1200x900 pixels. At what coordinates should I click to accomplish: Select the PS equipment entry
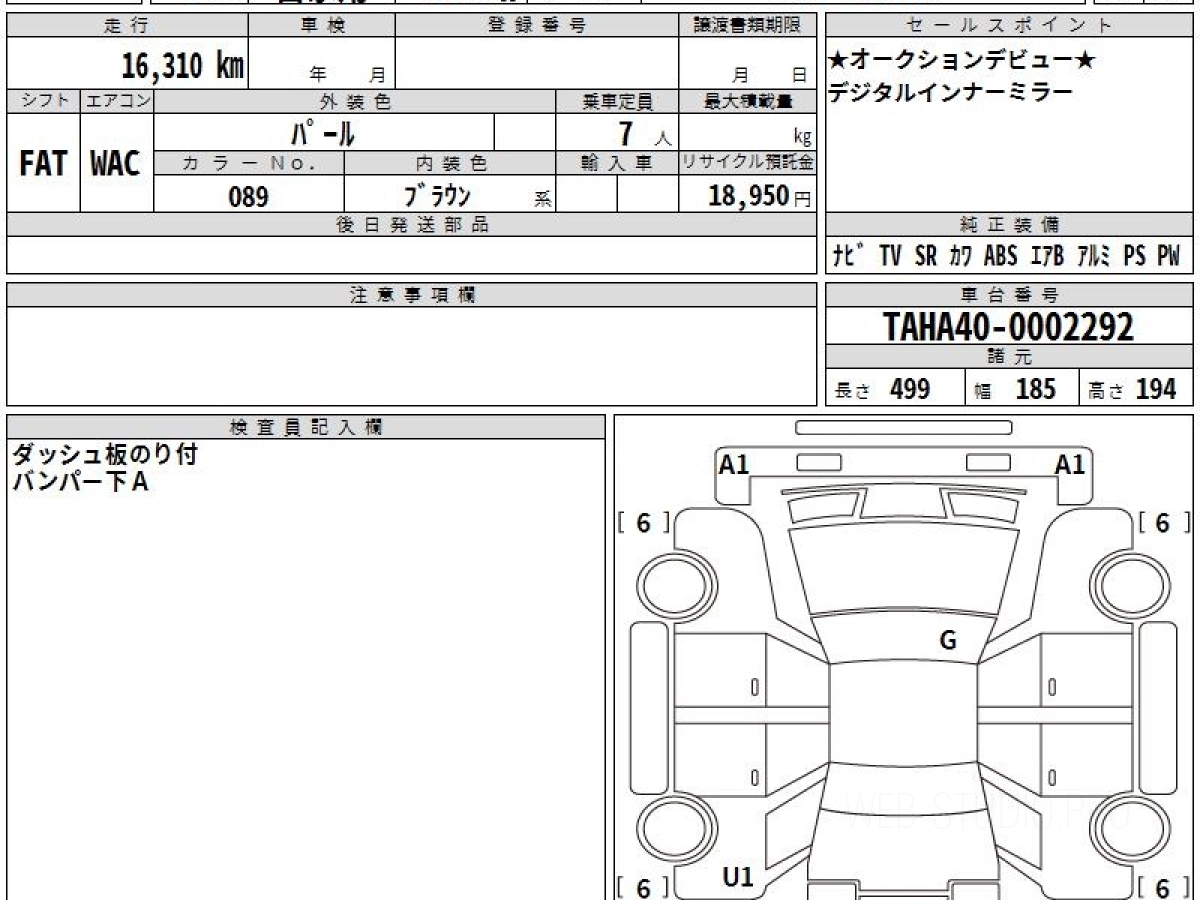pyautogui.click(x=1134, y=256)
